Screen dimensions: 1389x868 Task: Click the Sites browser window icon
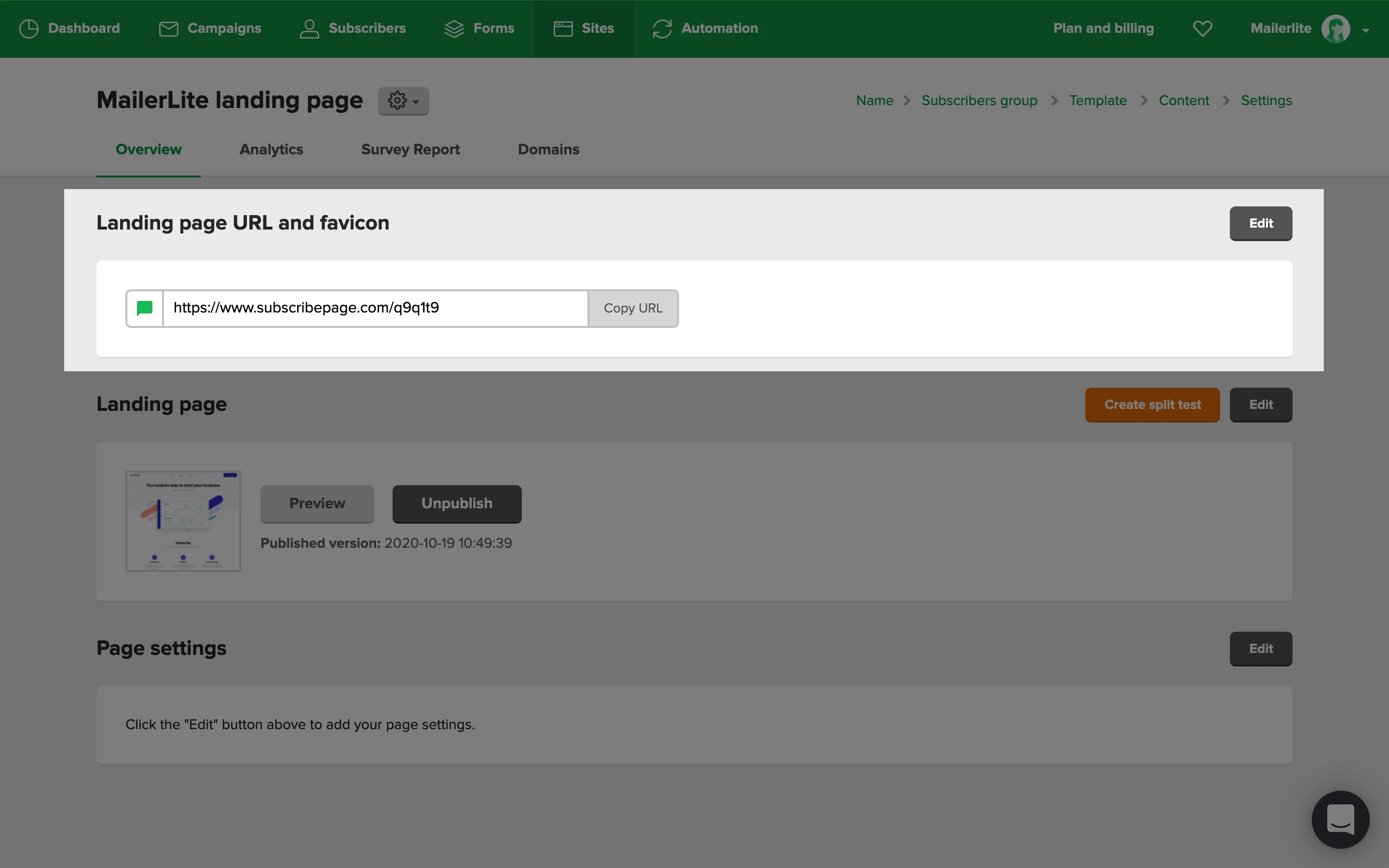pos(563,29)
